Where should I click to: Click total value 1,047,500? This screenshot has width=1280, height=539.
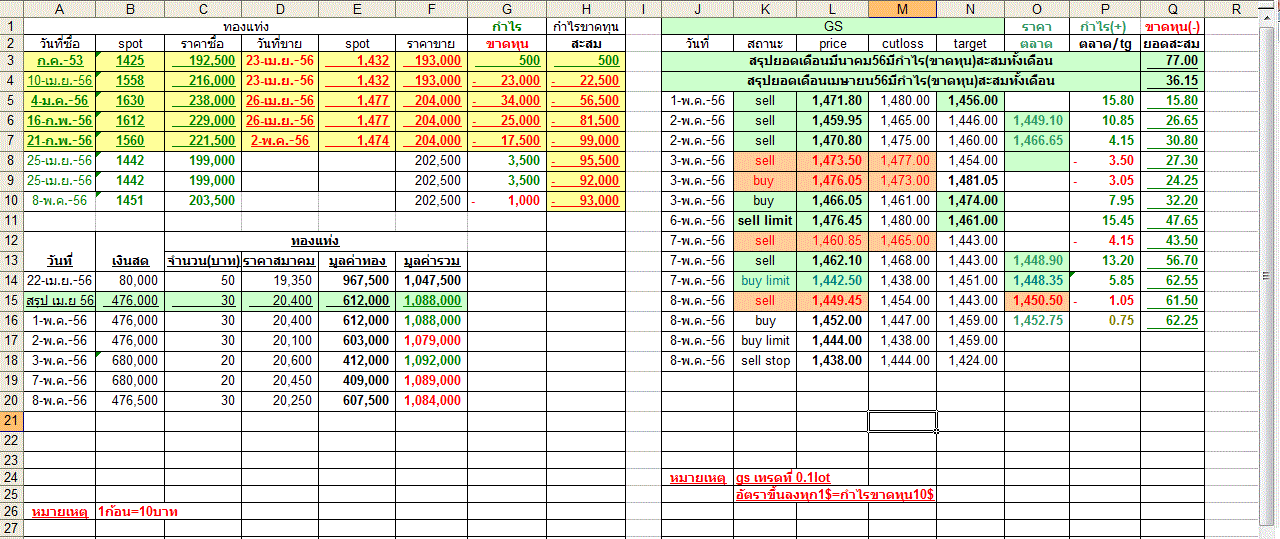point(431,280)
